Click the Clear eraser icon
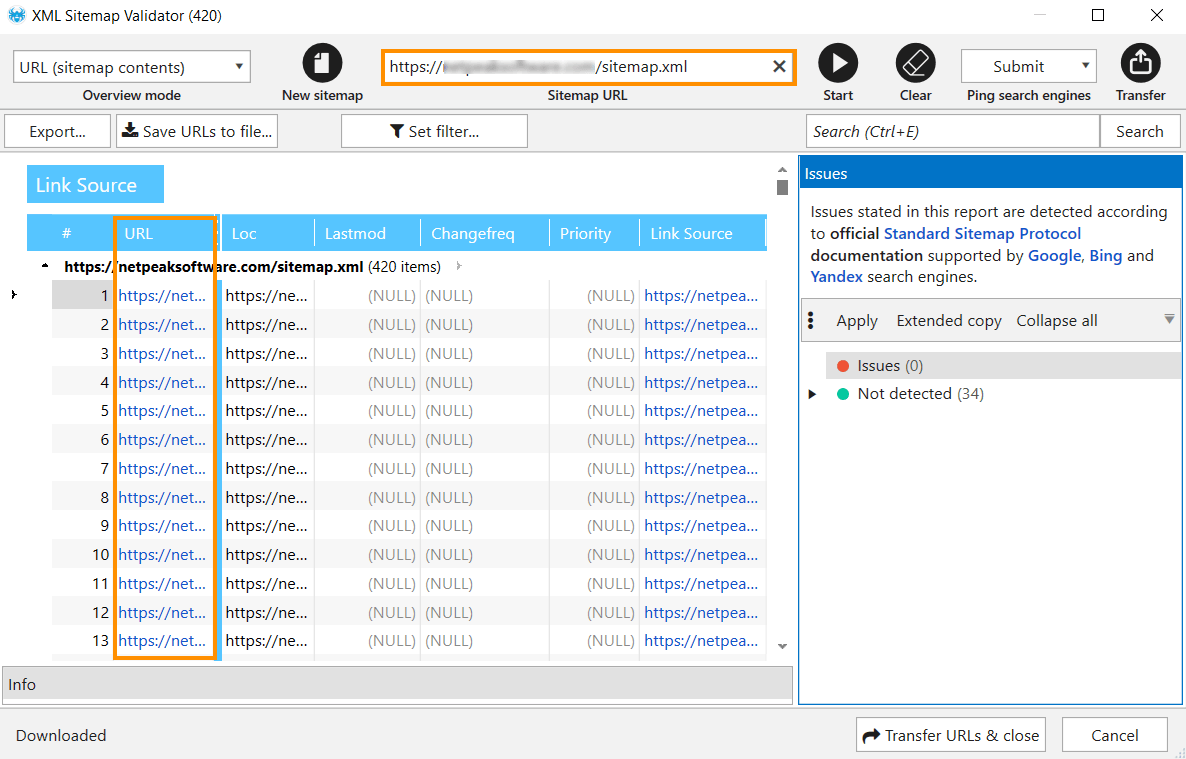The width and height of the screenshot is (1186, 759). pos(915,63)
